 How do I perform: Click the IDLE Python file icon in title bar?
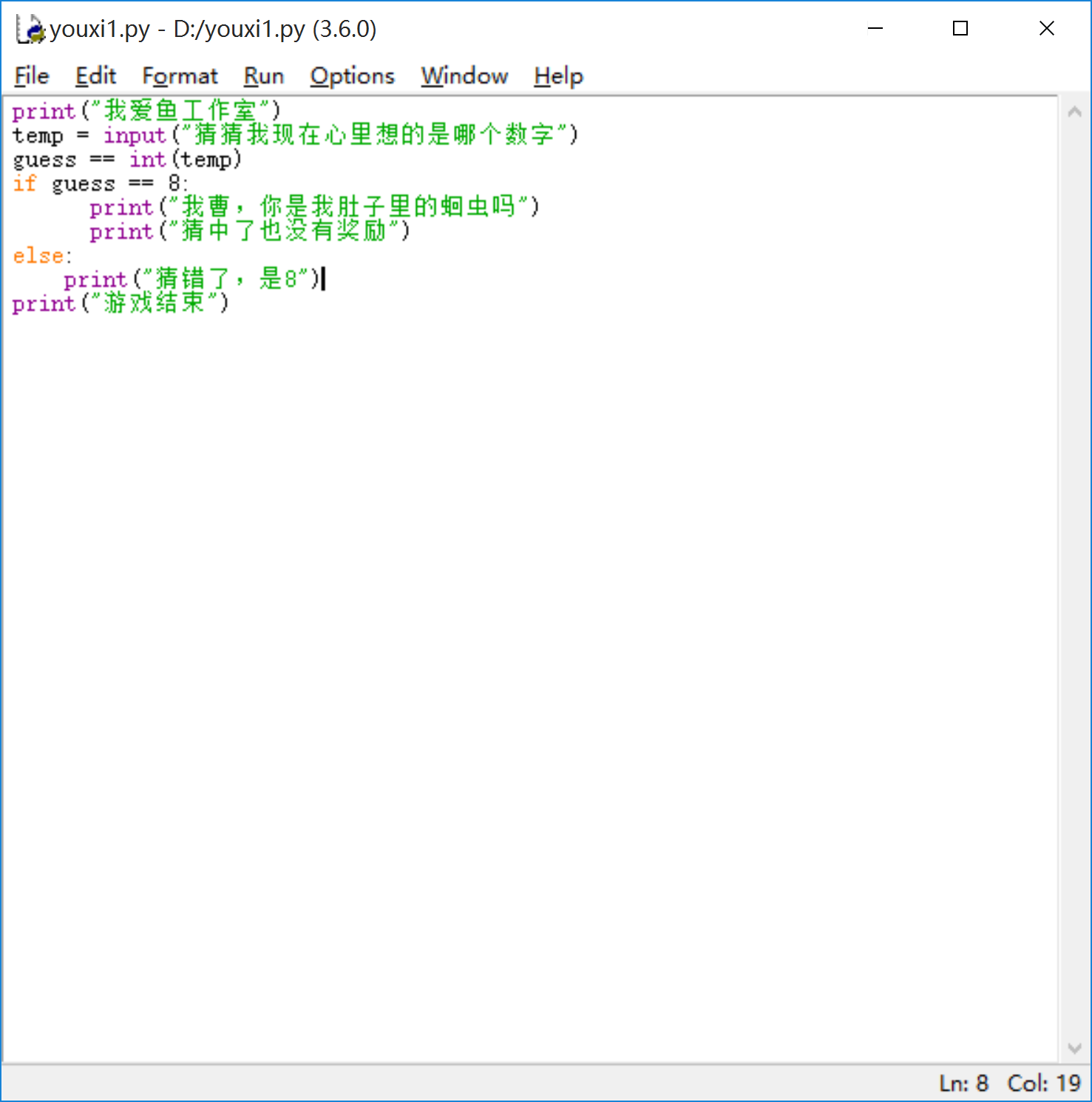tap(30, 30)
